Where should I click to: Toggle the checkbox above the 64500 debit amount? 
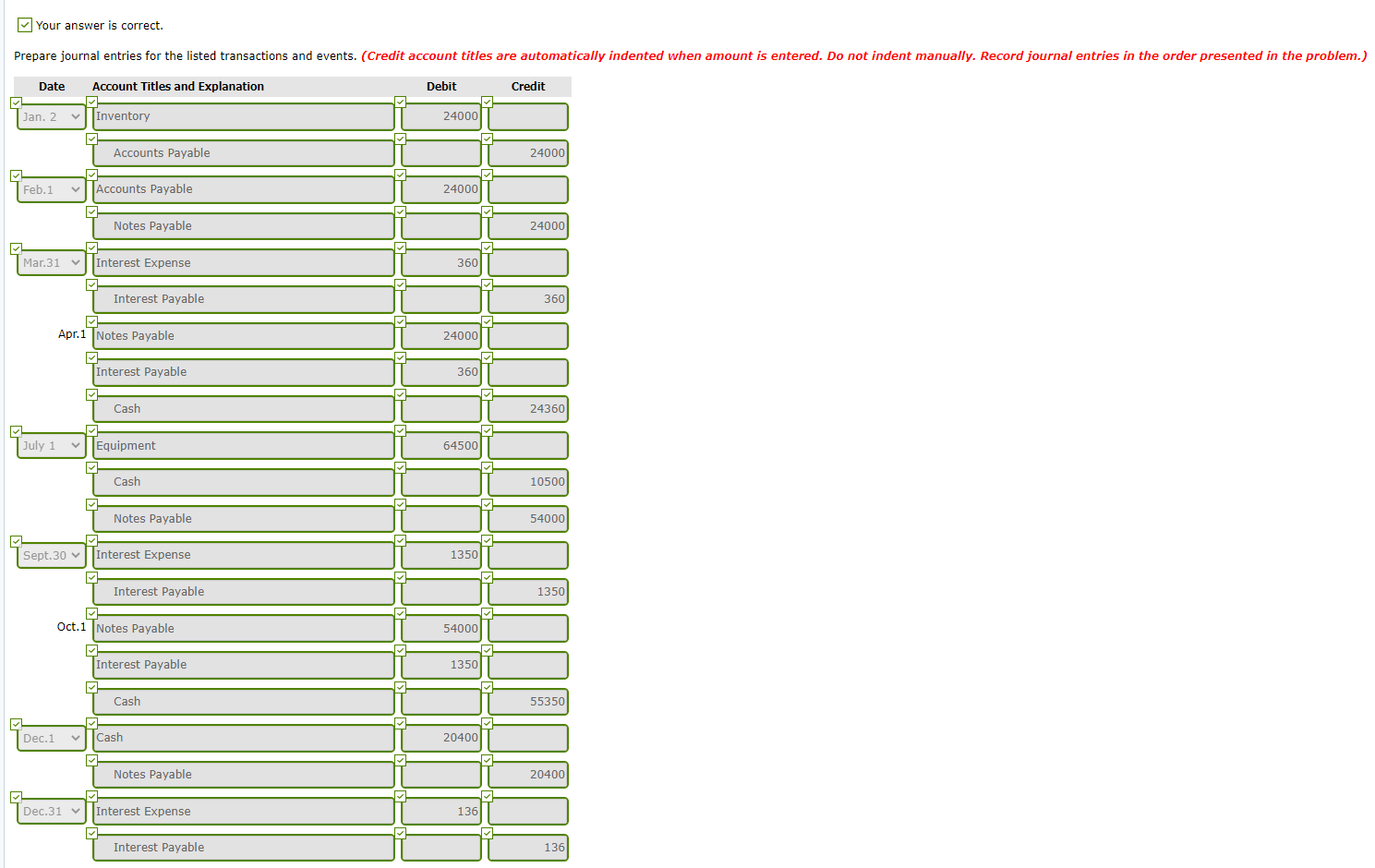click(400, 430)
